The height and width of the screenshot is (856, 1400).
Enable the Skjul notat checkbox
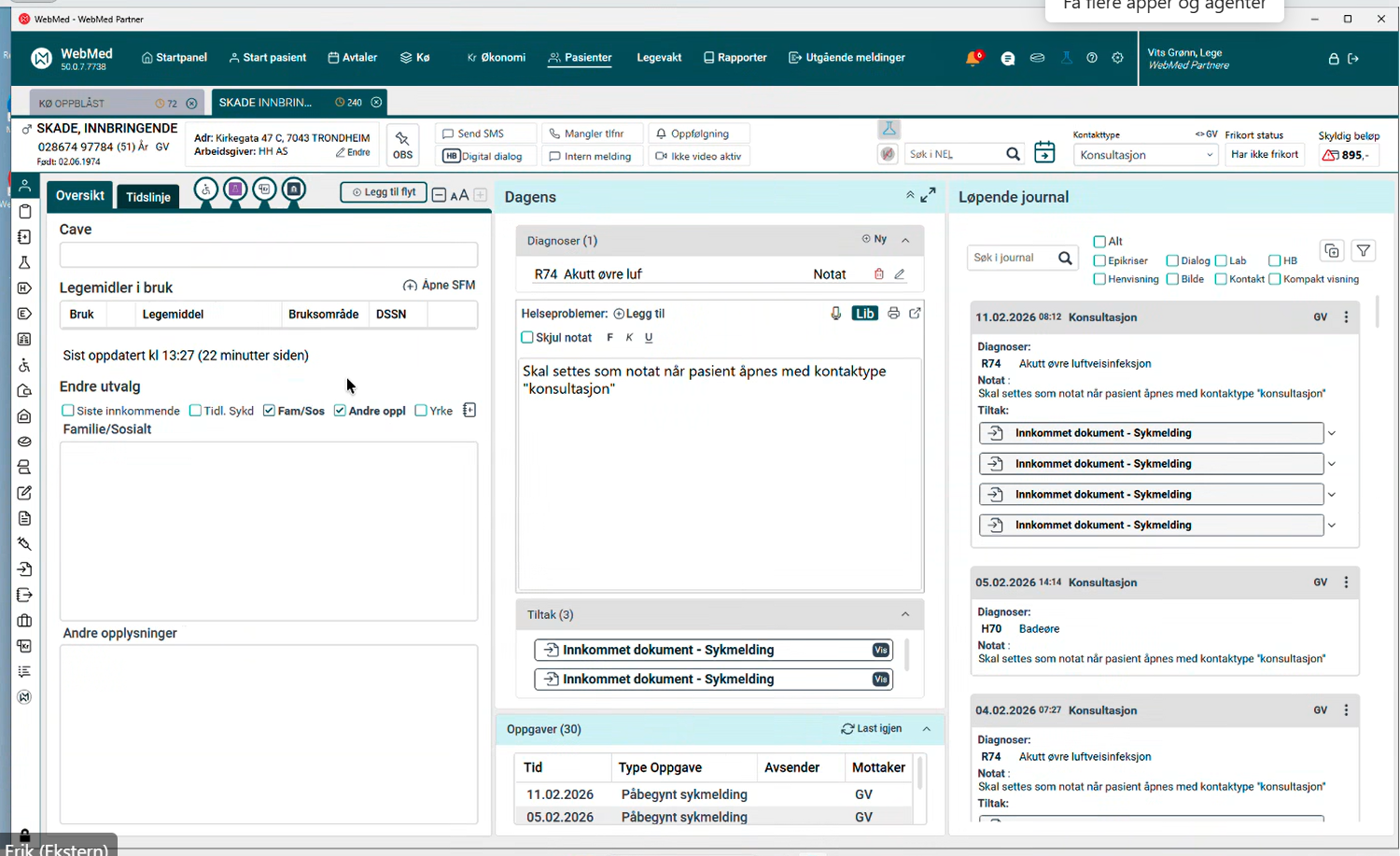(x=526, y=337)
